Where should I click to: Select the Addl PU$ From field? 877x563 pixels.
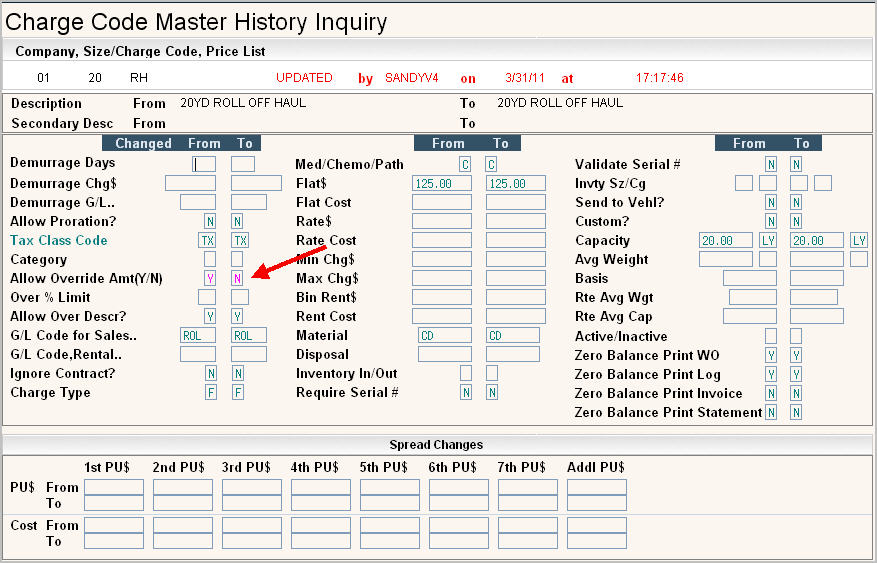coord(597,487)
